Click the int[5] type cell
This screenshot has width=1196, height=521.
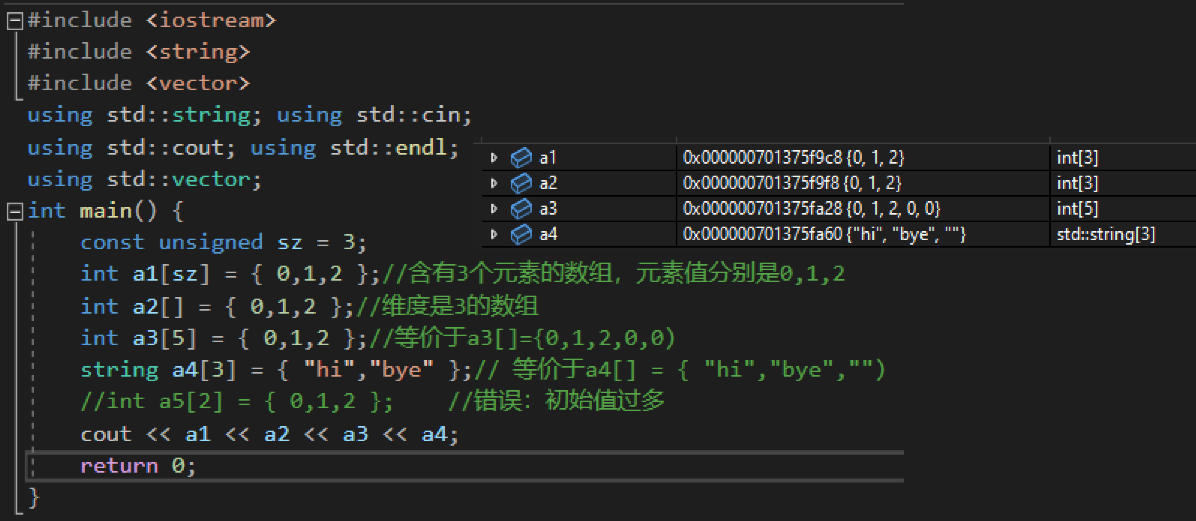point(1078,209)
